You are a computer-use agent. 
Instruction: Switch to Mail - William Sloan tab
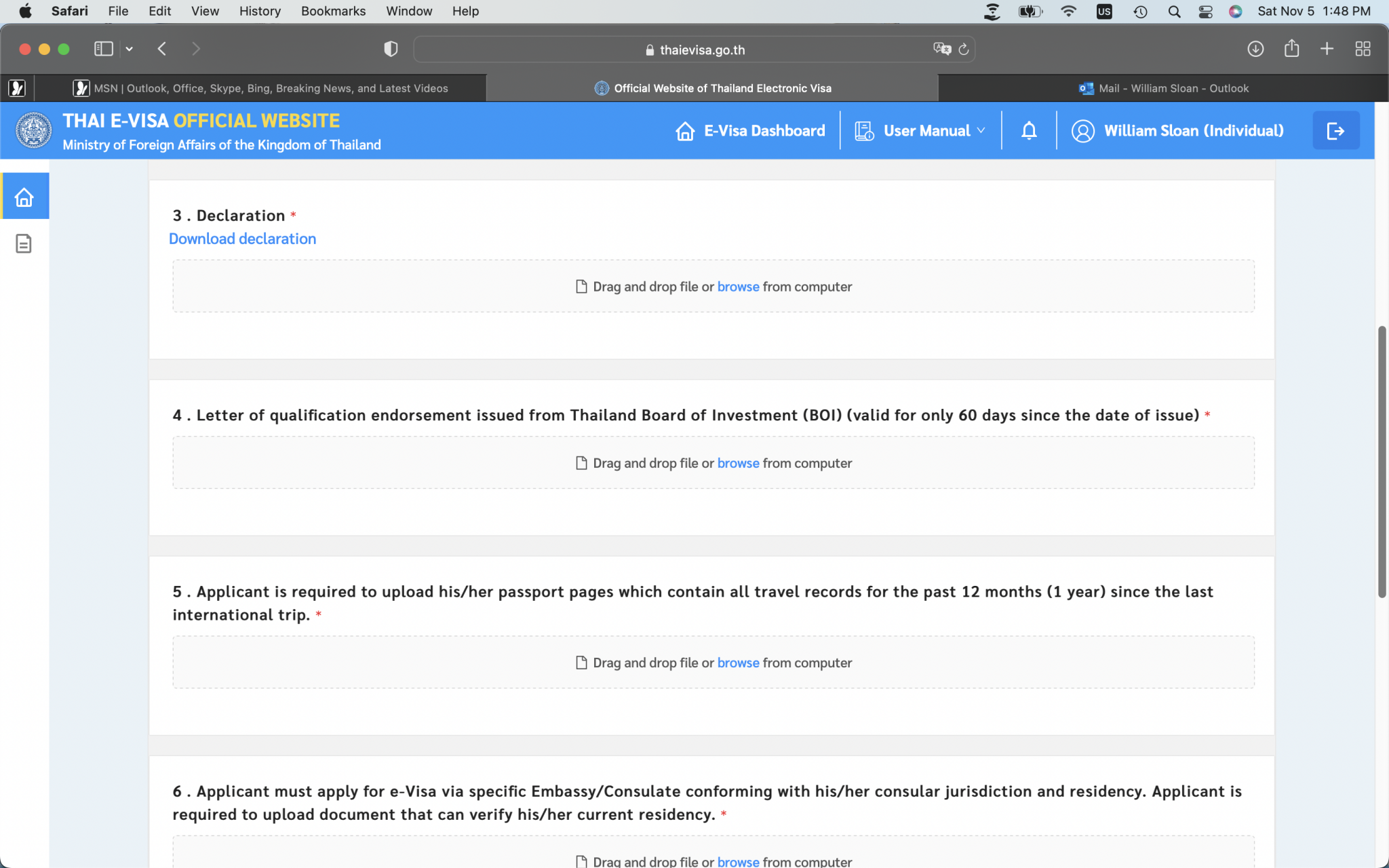[1163, 88]
